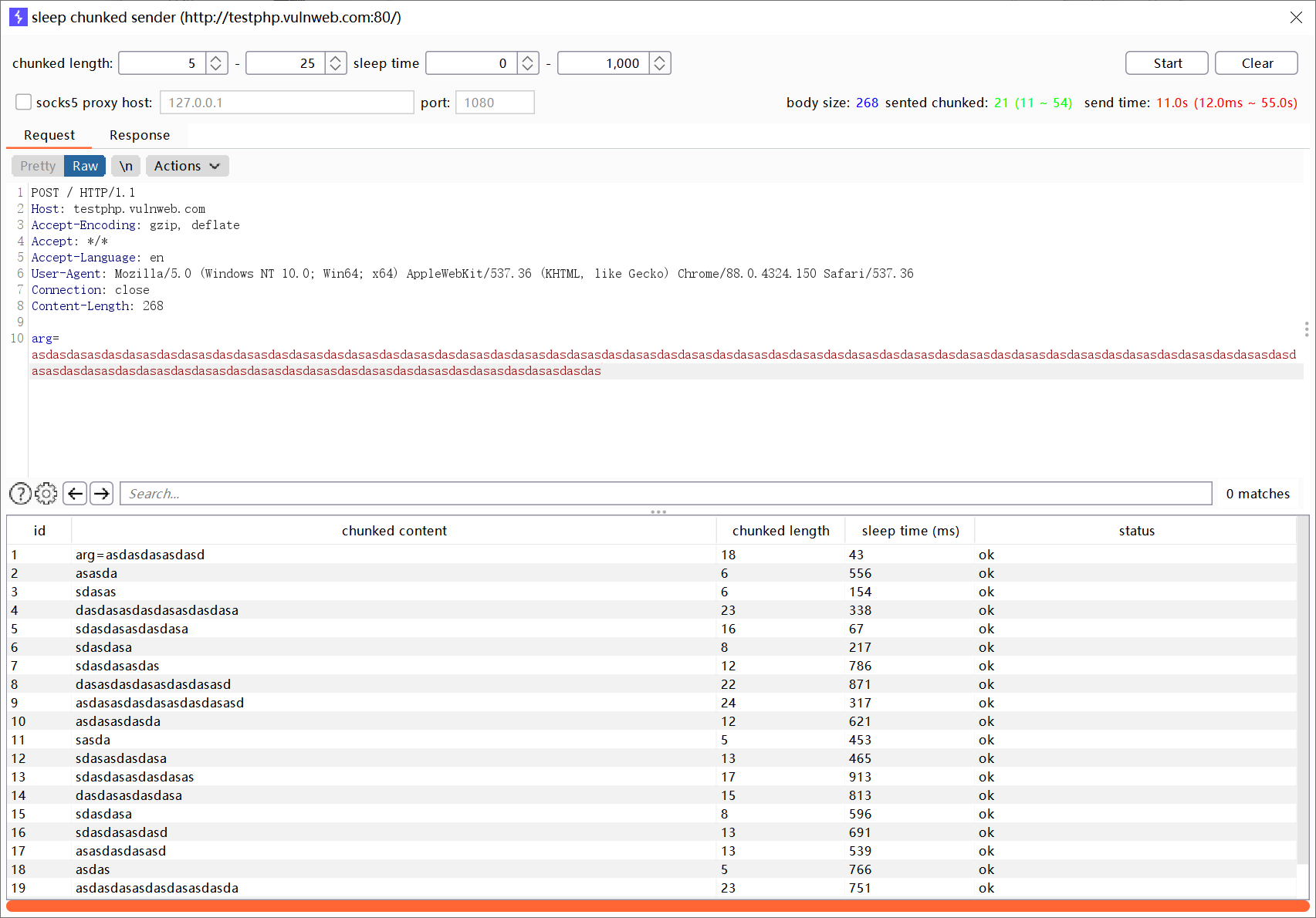The height and width of the screenshot is (918, 1316).
Task: Sort by chunked length column header
Action: click(x=780, y=531)
